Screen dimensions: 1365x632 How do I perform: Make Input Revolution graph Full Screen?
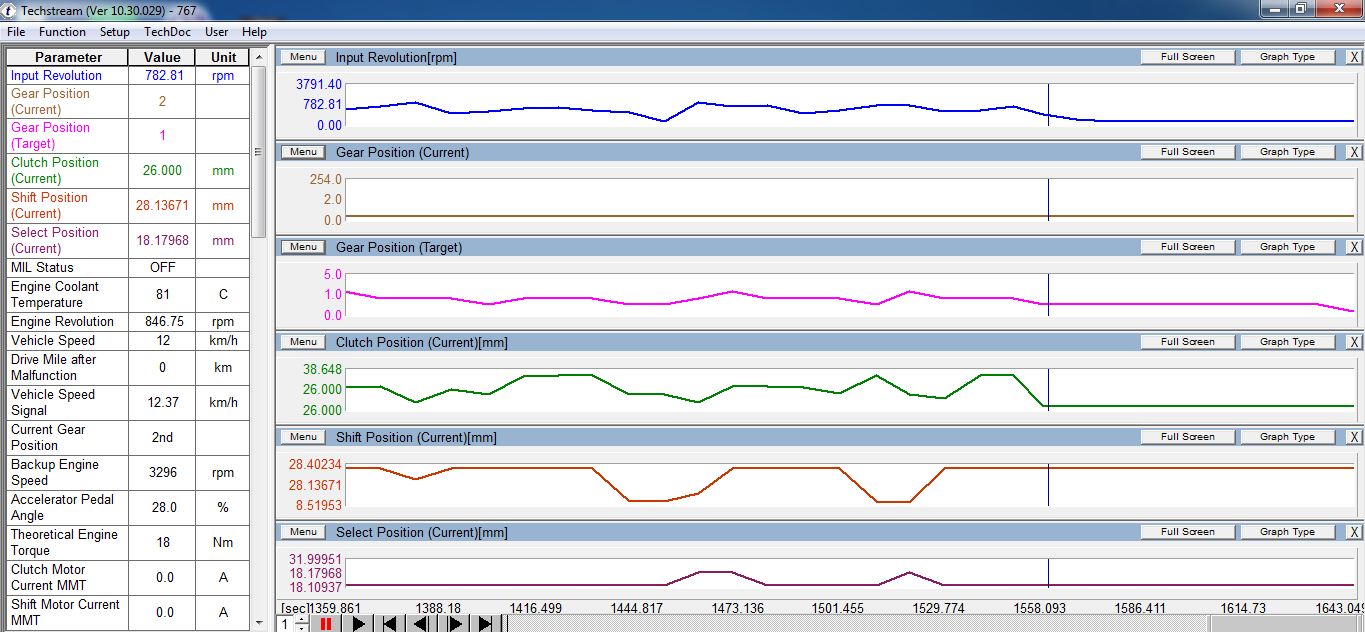(1187, 57)
